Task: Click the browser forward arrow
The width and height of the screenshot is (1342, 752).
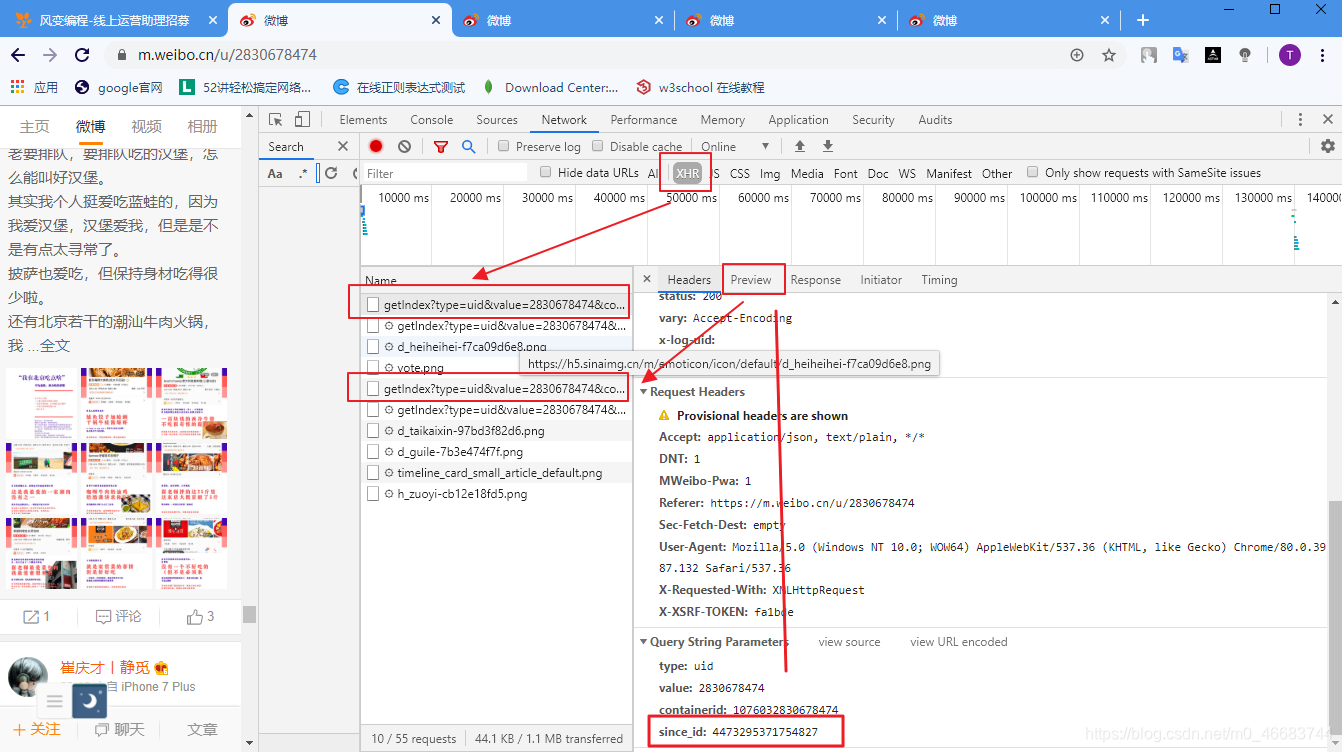Action: (50, 55)
